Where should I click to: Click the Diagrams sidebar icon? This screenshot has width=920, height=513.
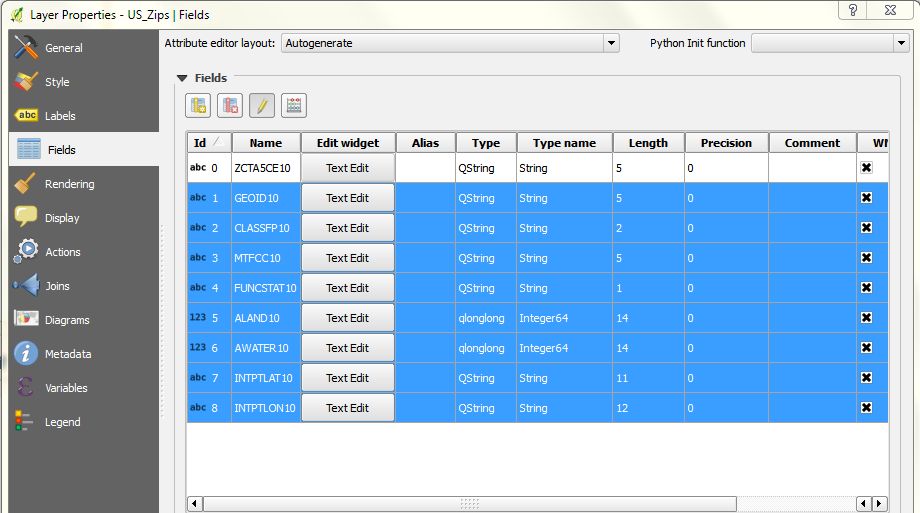click(26, 319)
